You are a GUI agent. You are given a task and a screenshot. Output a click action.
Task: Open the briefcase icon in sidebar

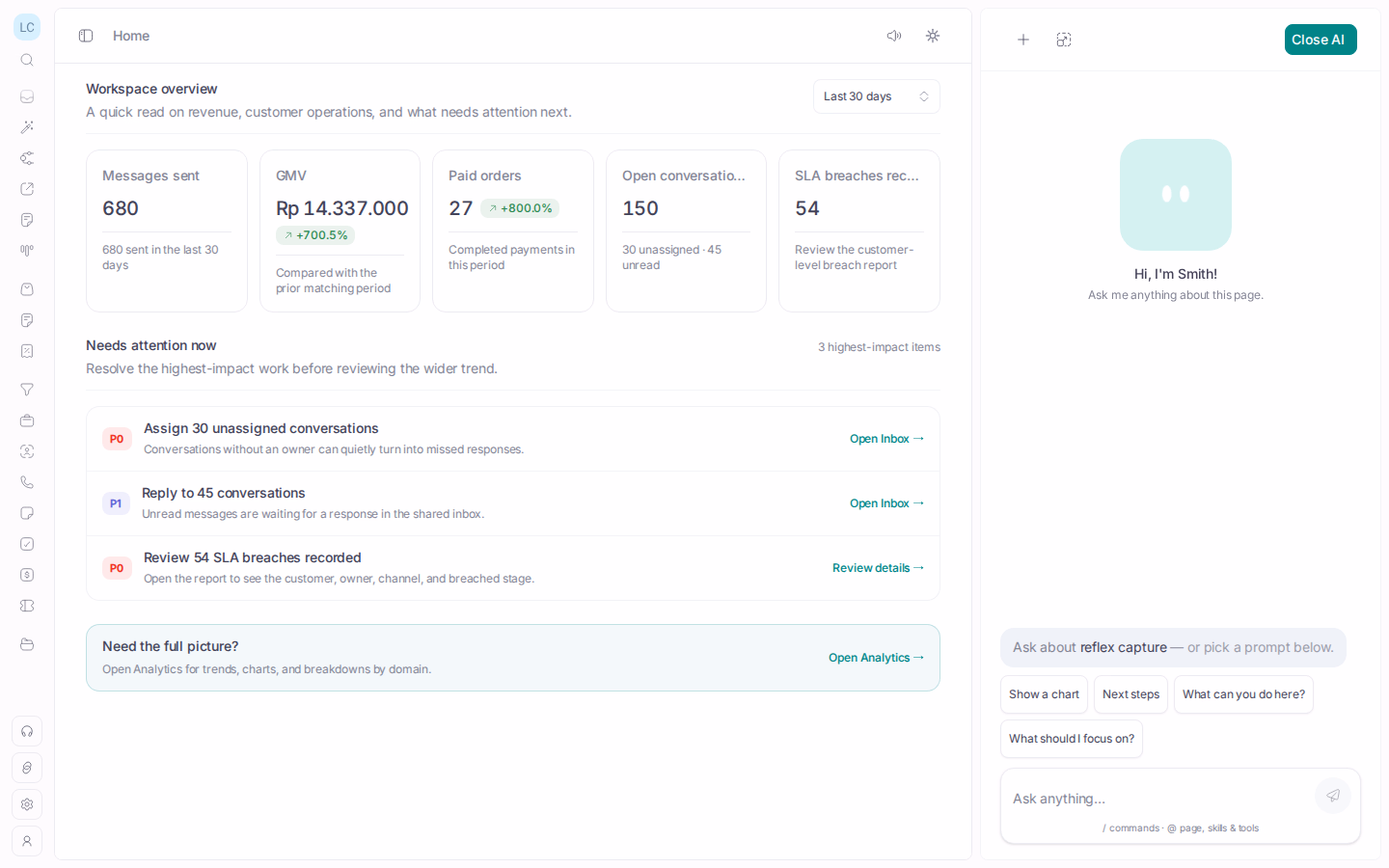tap(27, 420)
